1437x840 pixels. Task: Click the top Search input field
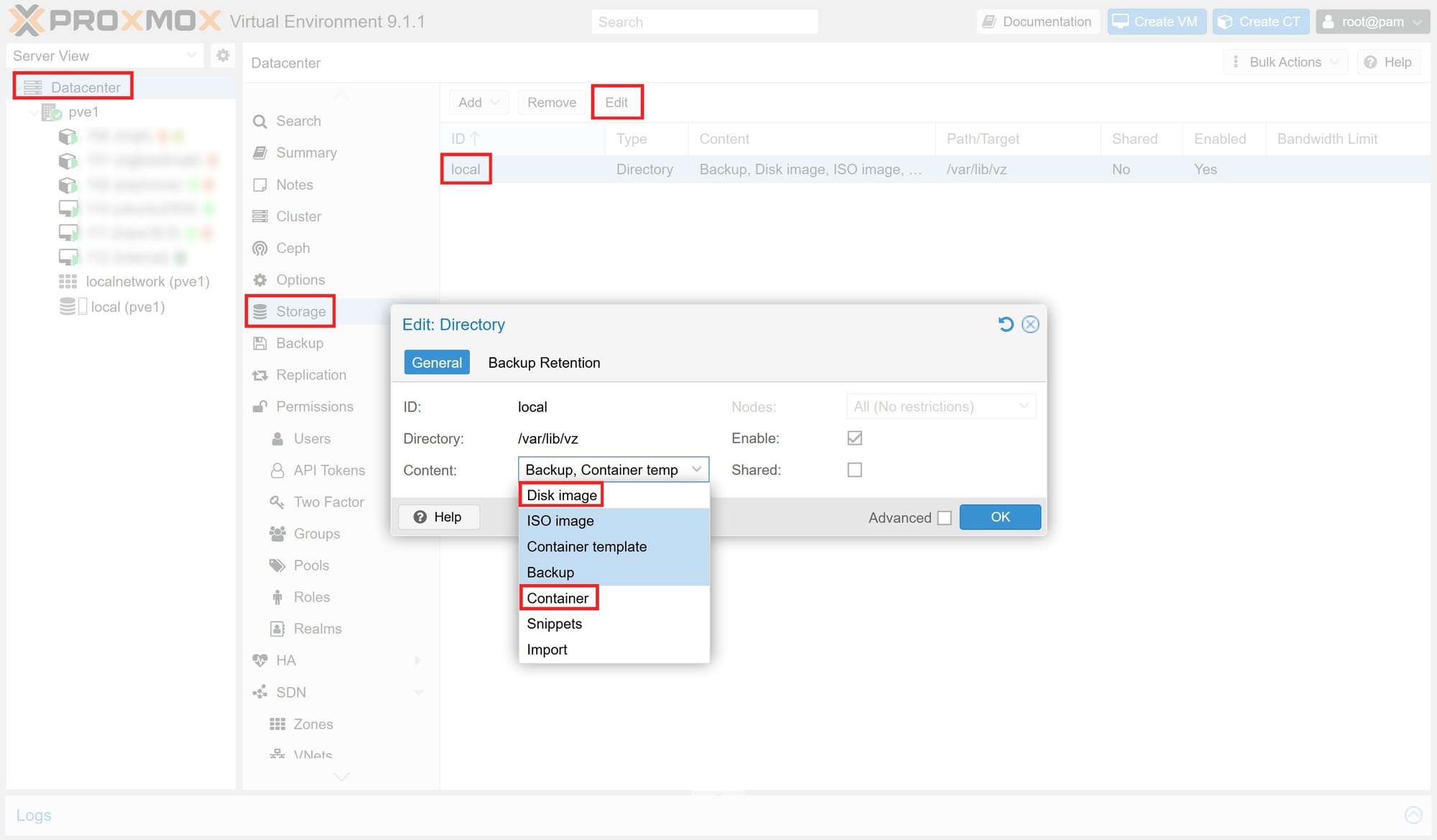point(704,22)
